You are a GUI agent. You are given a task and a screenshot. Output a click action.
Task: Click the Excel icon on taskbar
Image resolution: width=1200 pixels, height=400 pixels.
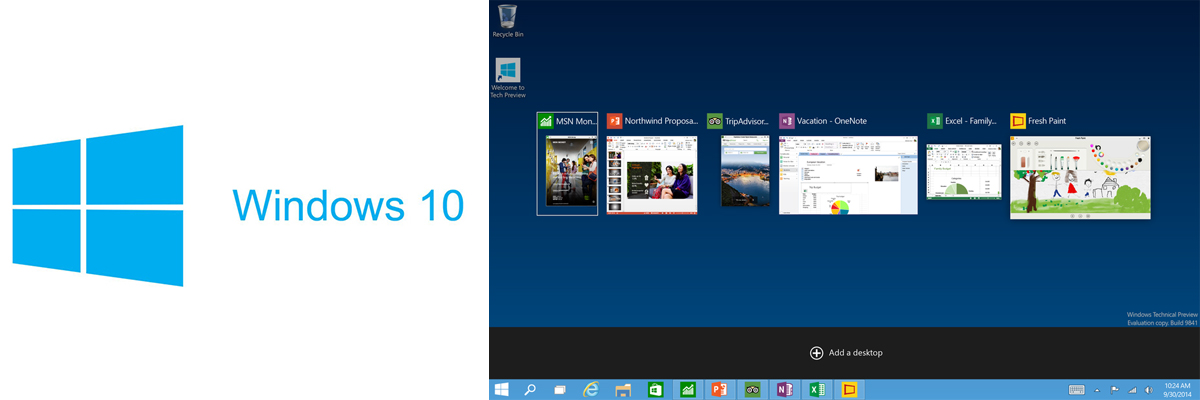tap(817, 389)
